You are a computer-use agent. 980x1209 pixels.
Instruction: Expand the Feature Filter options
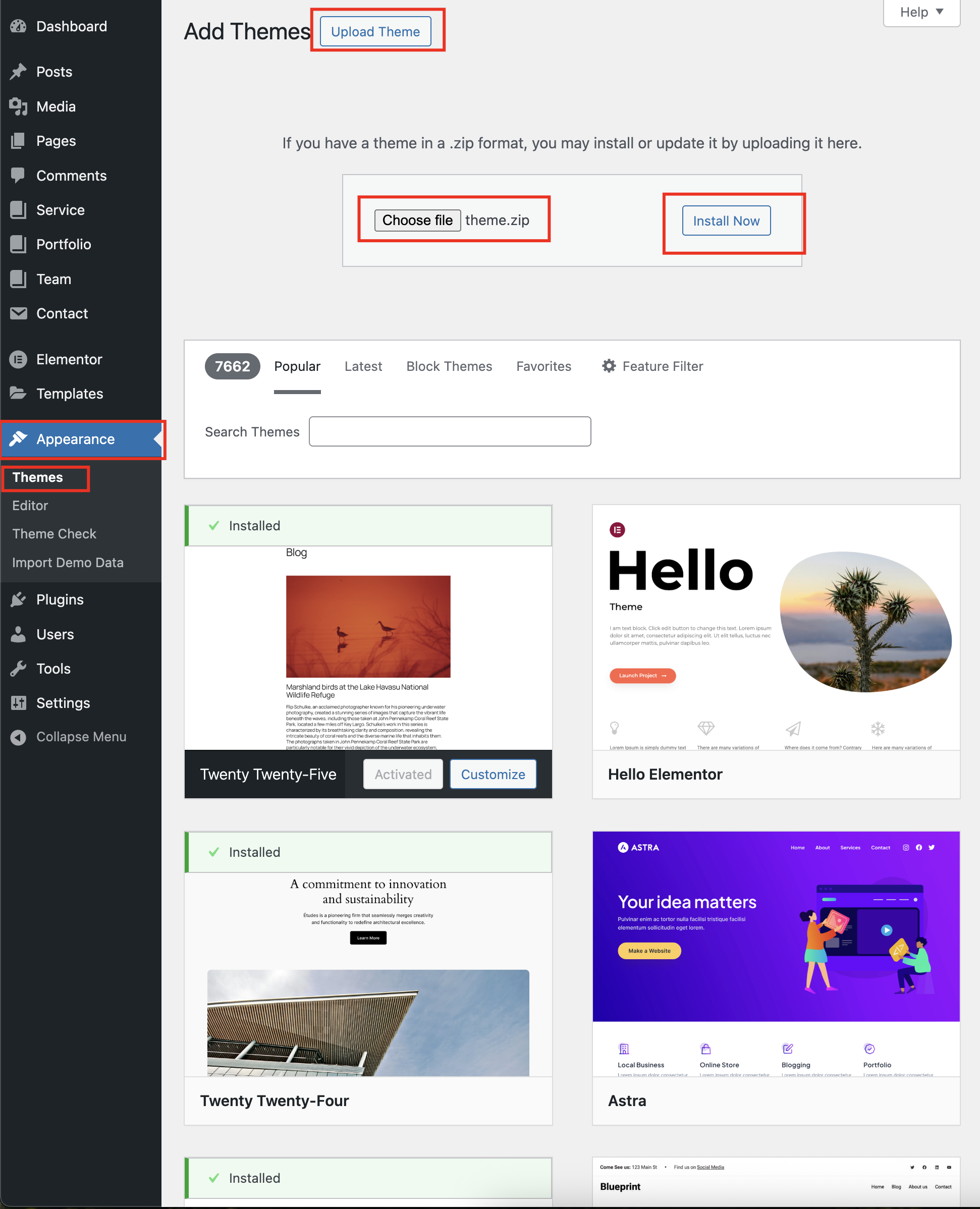coord(652,366)
